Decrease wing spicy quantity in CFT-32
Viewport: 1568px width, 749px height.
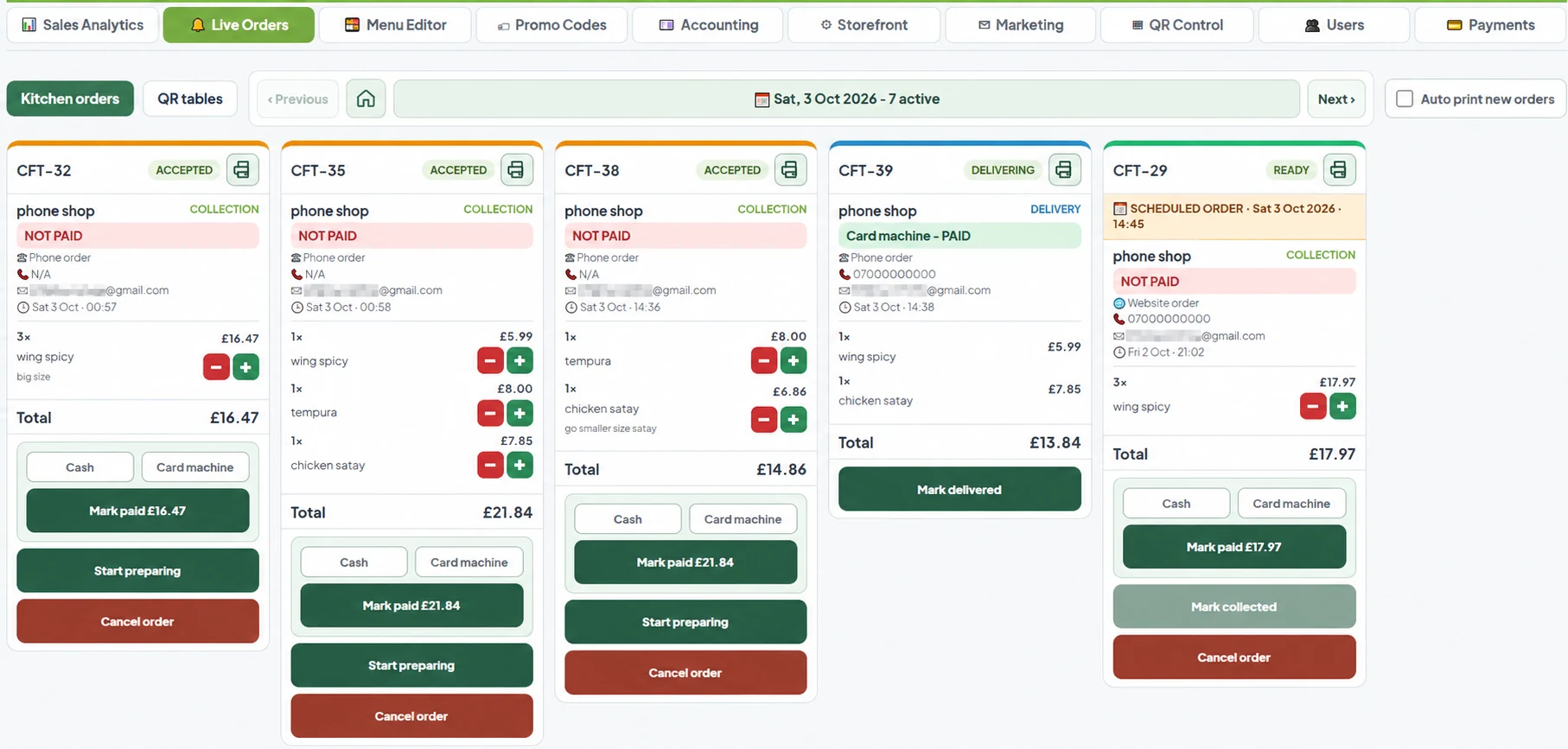pos(216,367)
